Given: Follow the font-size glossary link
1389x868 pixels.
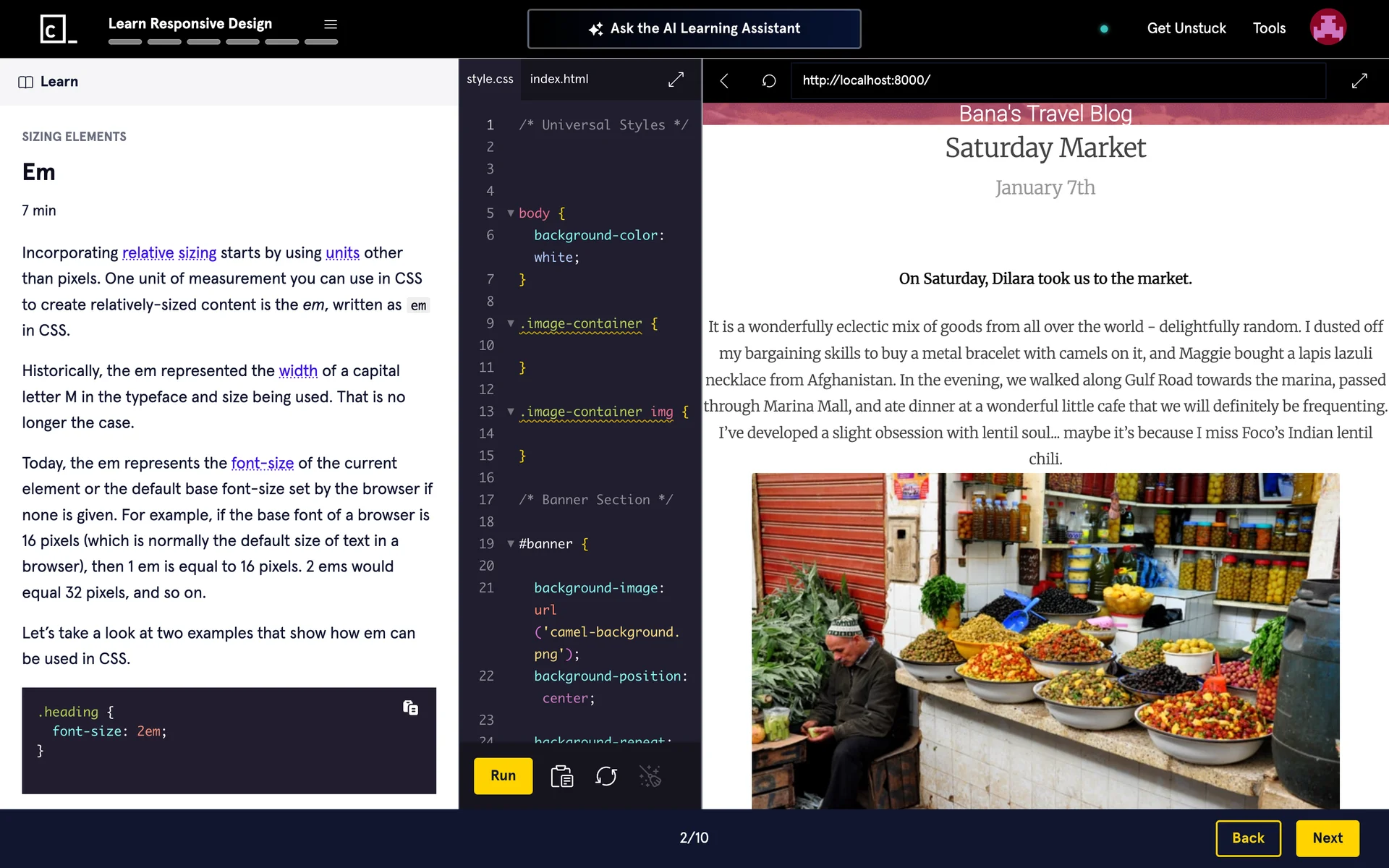Looking at the screenshot, I should click(x=262, y=463).
